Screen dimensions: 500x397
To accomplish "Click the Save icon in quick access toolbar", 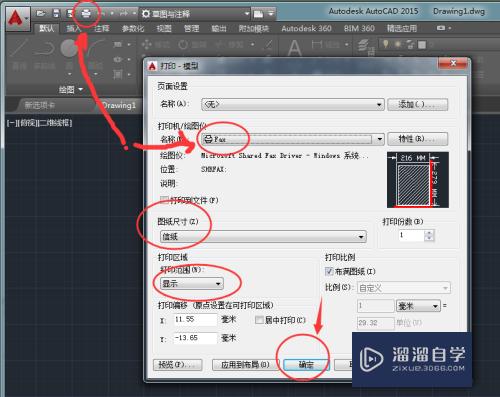I will (x=56, y=13).
